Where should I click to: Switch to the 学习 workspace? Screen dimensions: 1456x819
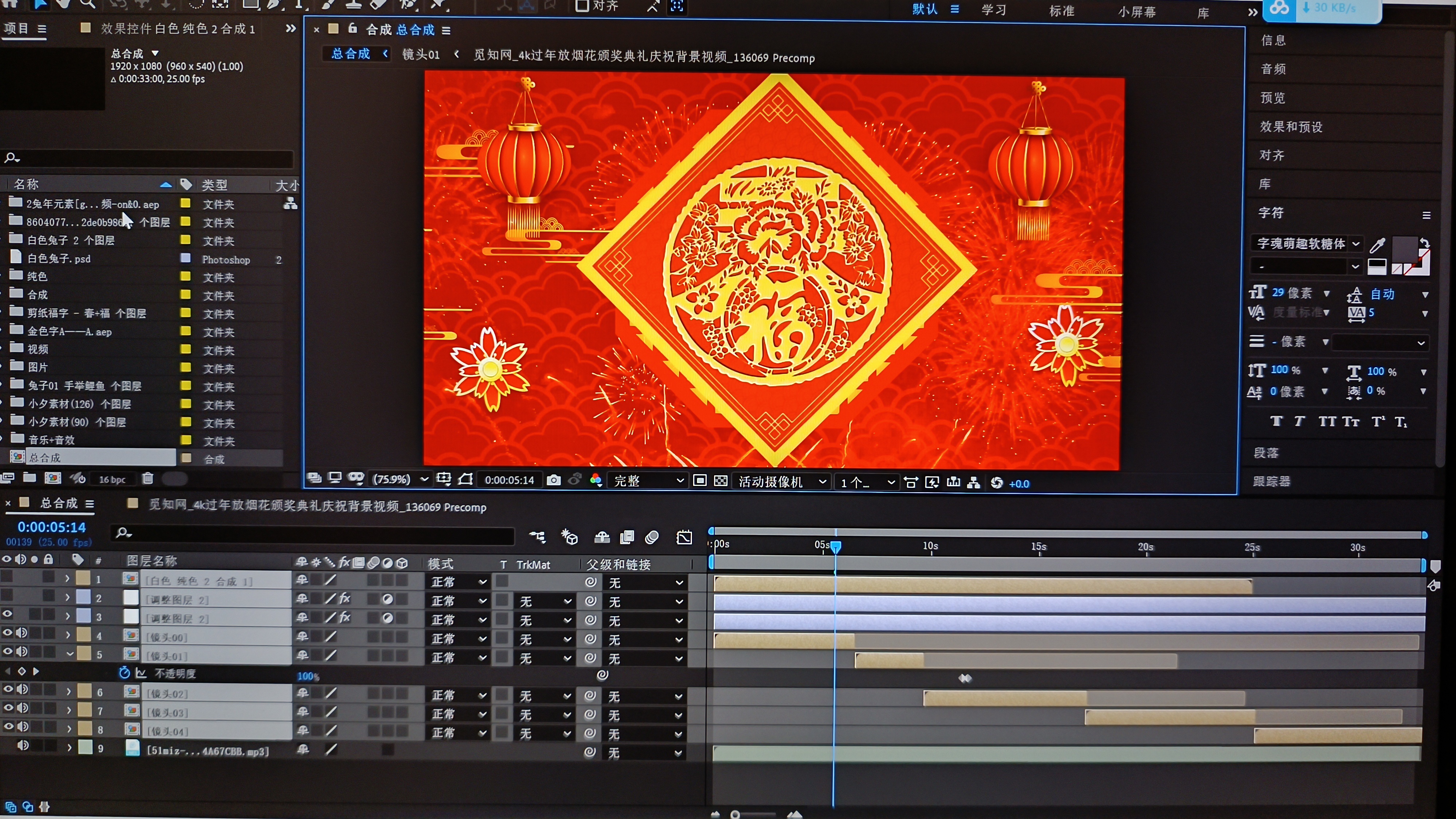click(993, 9)
